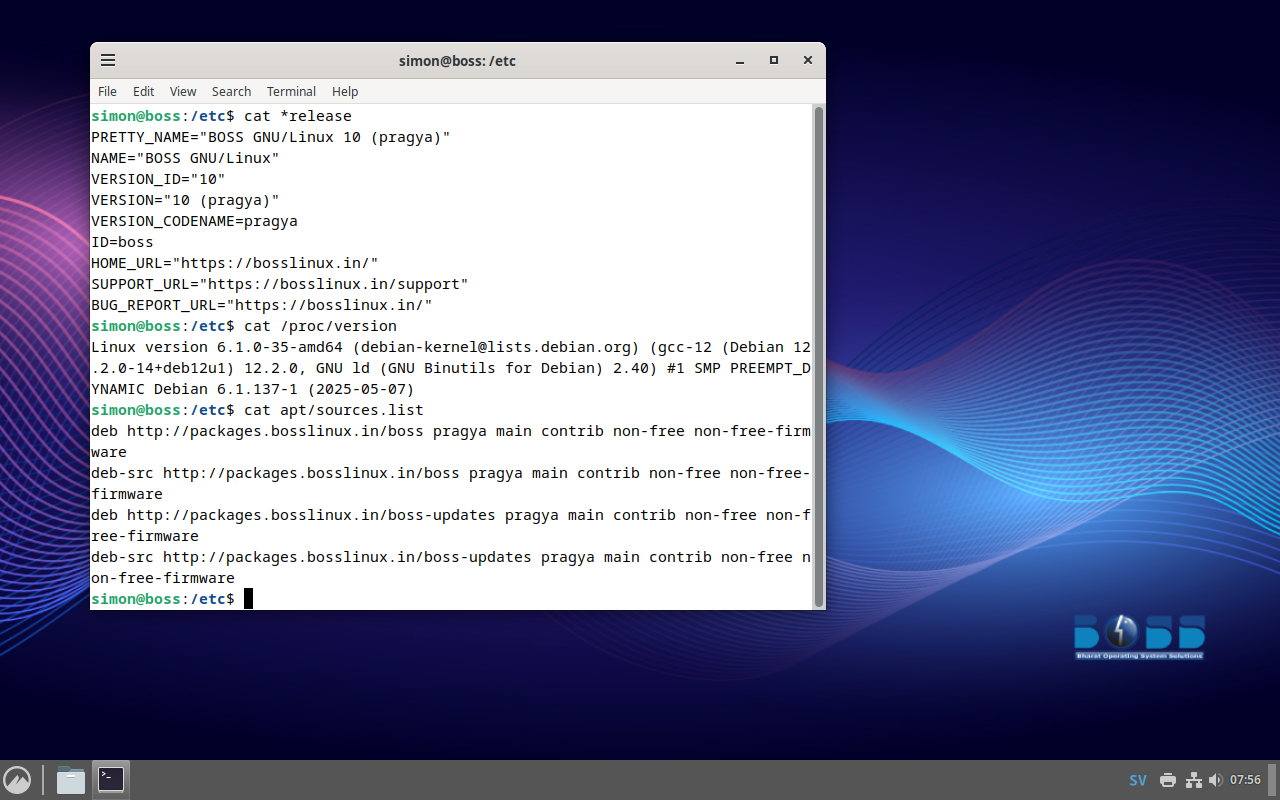Open the Help menu
The height and width of the screenshot is (800, 1280).
pos(345,91)
